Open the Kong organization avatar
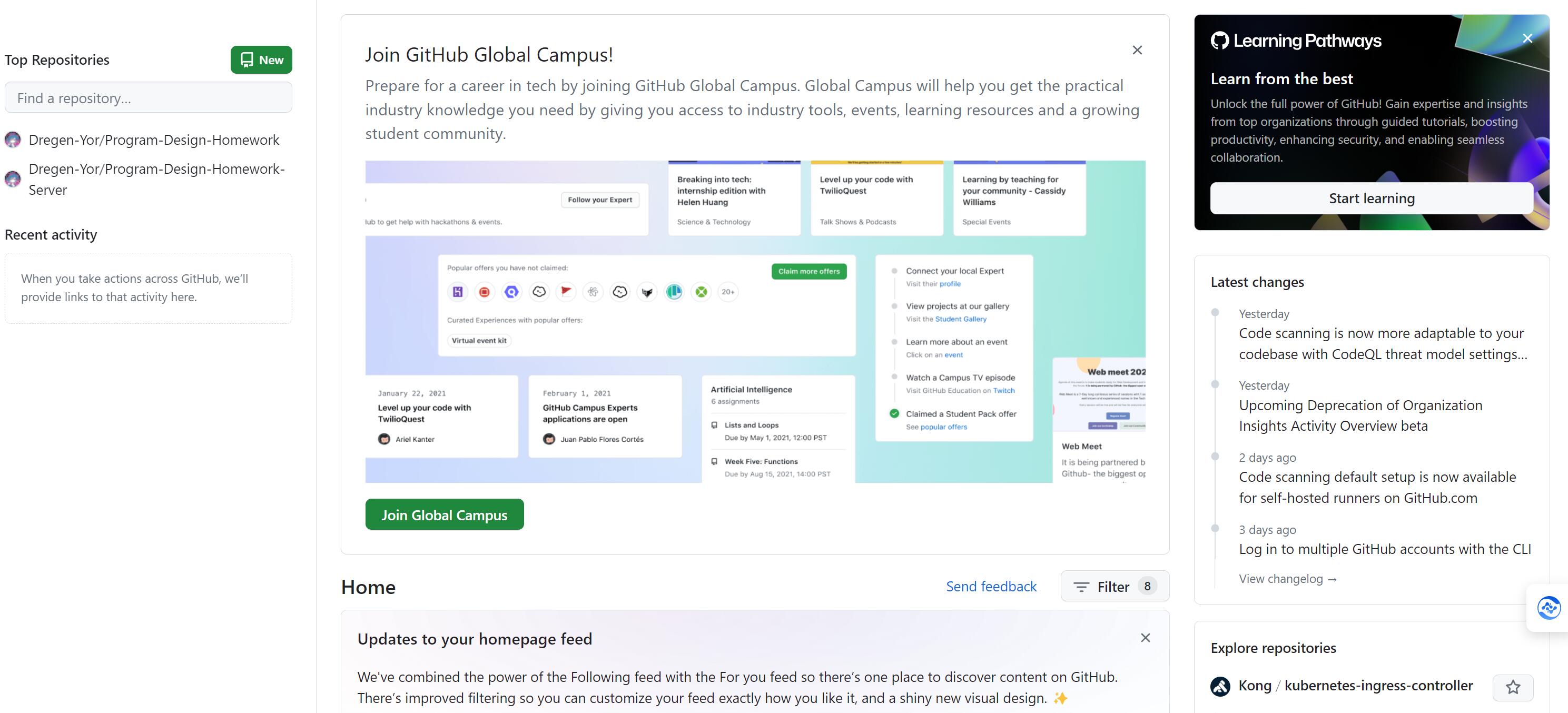The image size is (1568, 713). click(x=1220, y=686)
